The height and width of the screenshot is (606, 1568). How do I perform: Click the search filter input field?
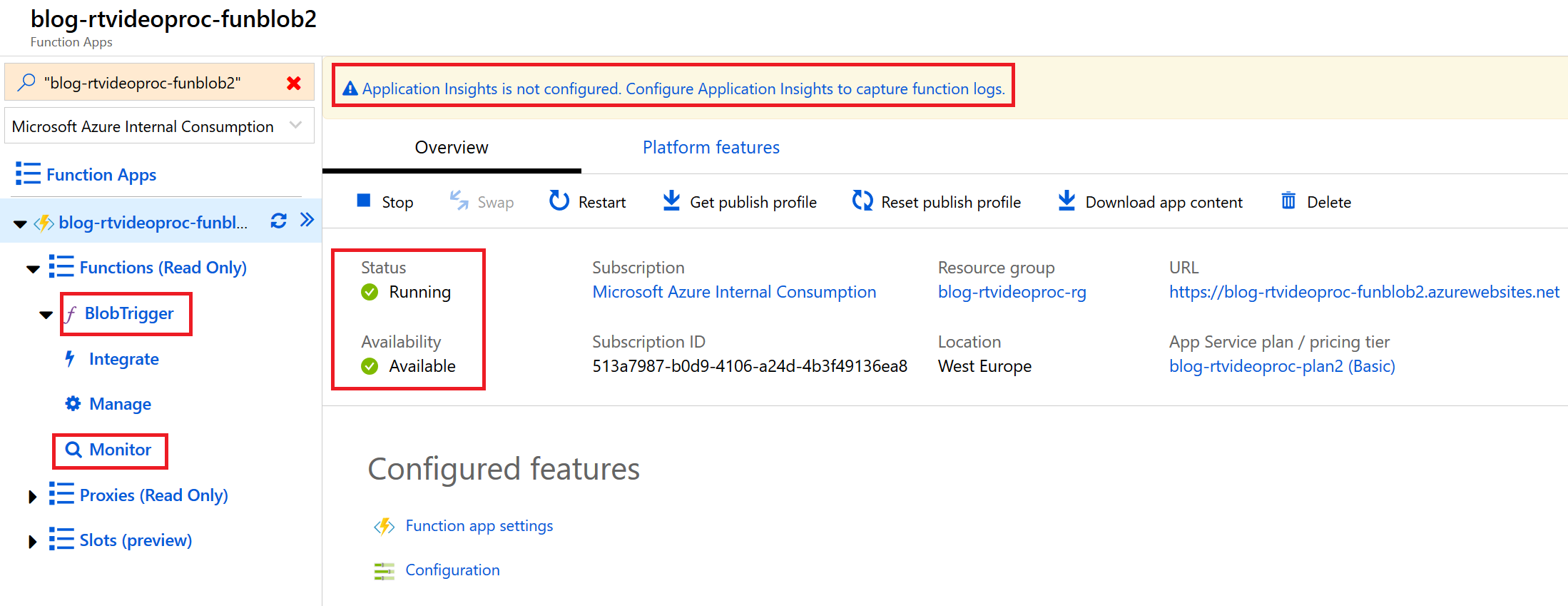point(157,84)
